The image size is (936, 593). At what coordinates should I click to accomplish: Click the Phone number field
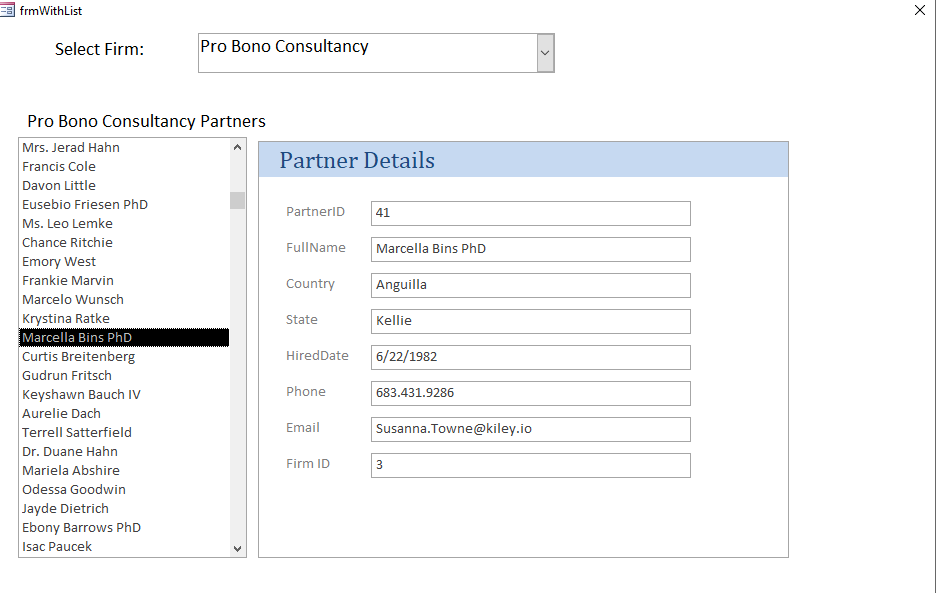[x=530, y=393]
